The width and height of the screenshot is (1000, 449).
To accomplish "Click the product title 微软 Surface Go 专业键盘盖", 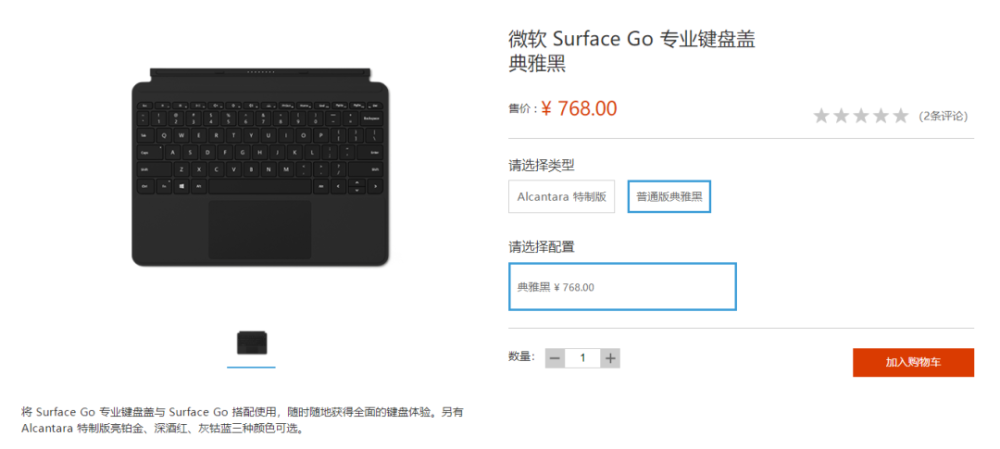I will point(632,40).
